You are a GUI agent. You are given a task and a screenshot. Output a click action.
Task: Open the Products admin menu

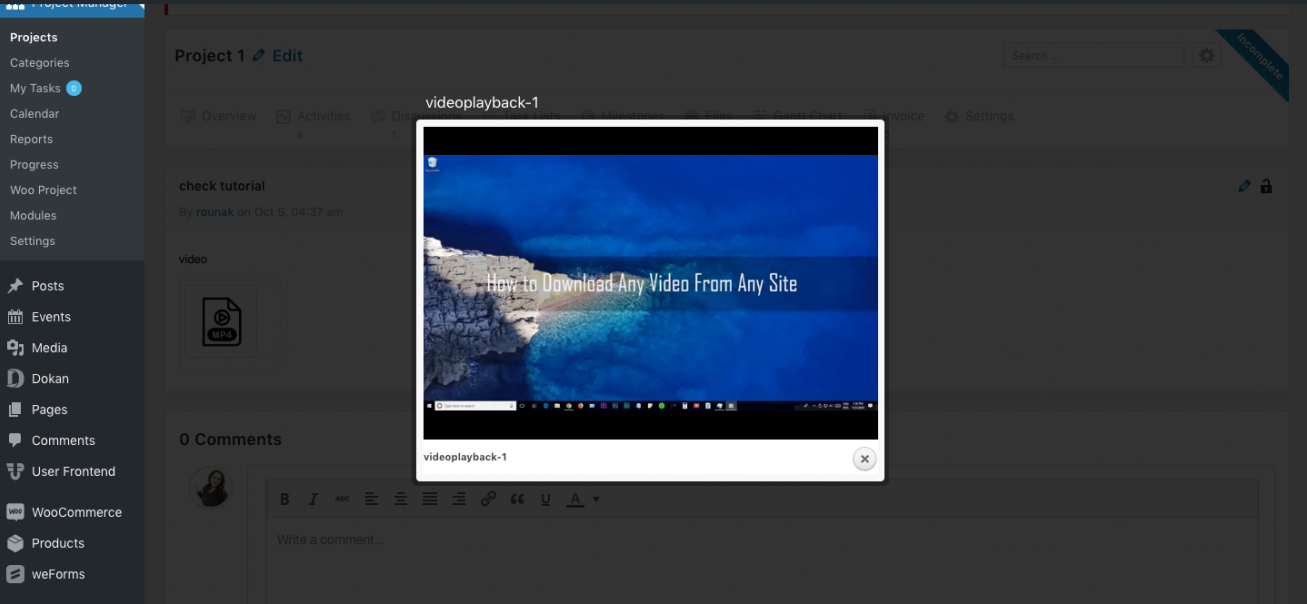click(x=58, y=544)
